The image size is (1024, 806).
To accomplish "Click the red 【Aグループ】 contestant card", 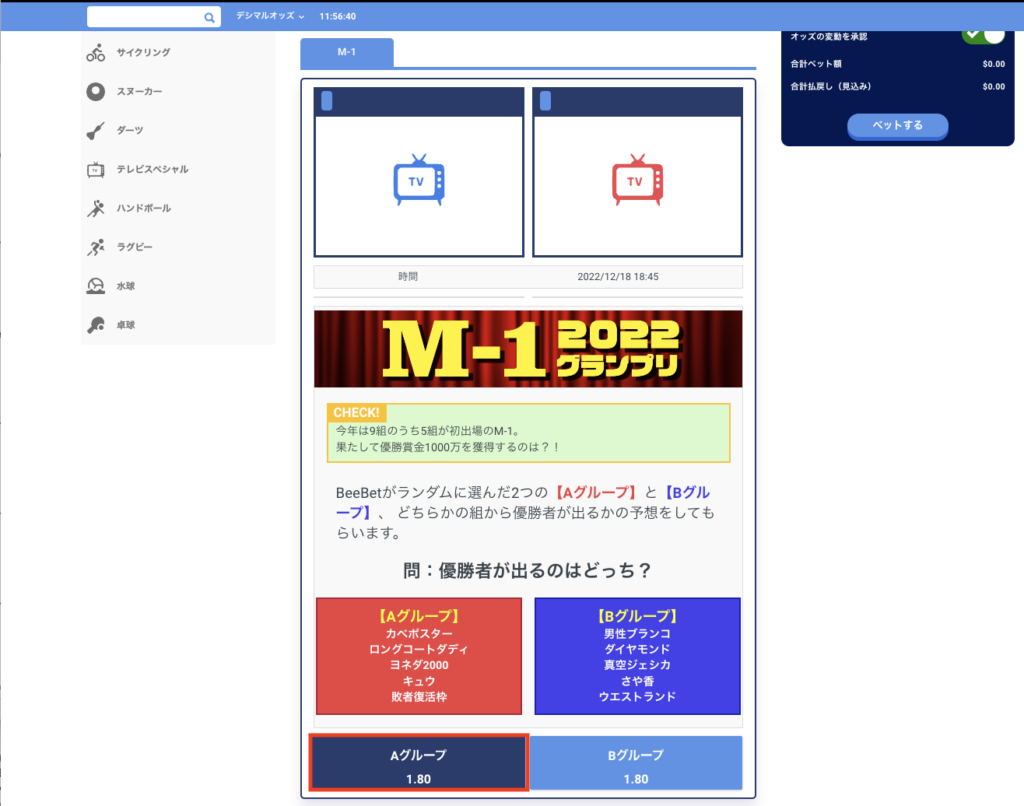I will [419, 656].
